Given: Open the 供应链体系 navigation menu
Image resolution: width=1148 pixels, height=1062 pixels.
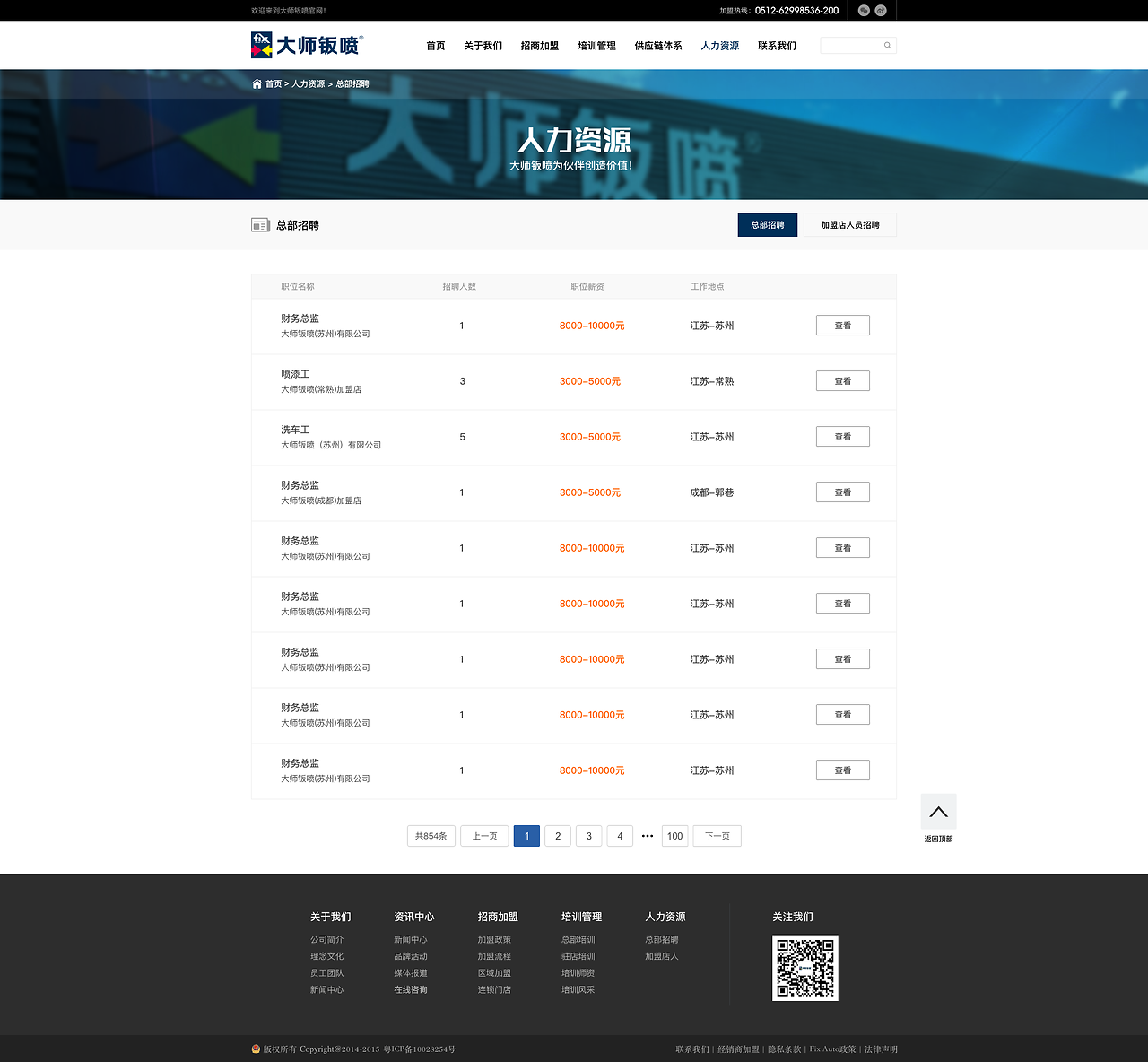Looking at the screenshot, I should coord(657,46).
